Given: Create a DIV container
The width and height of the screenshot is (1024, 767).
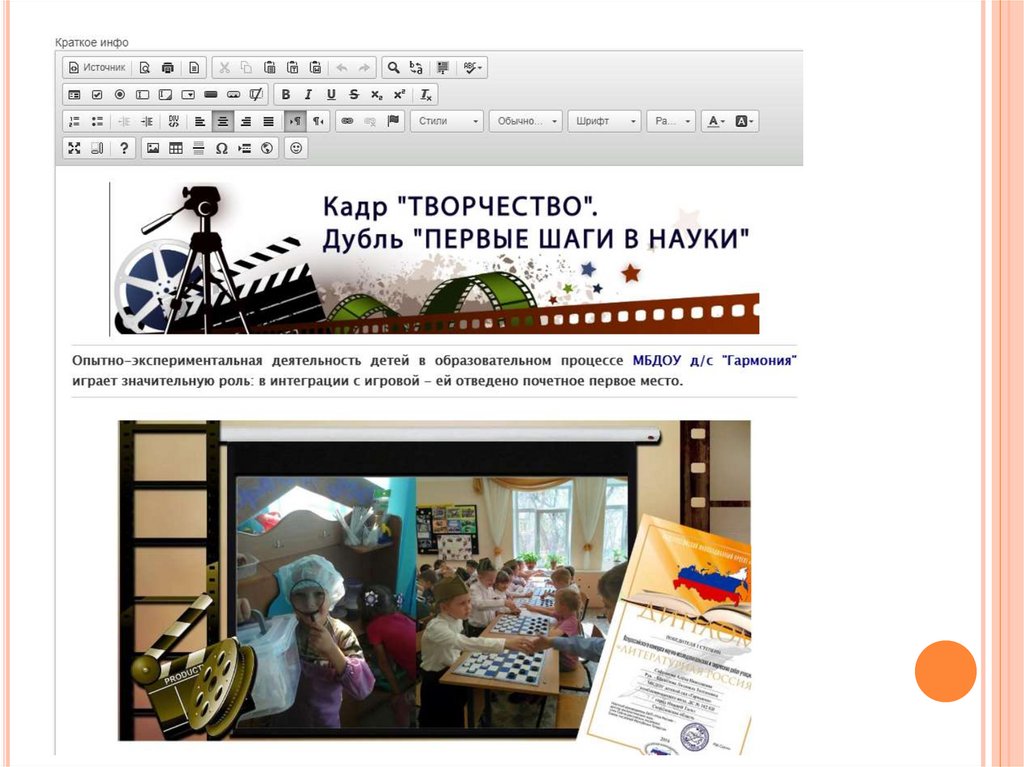Looking at the screenshot, I should pyautogui.click(x=173, y=121).
